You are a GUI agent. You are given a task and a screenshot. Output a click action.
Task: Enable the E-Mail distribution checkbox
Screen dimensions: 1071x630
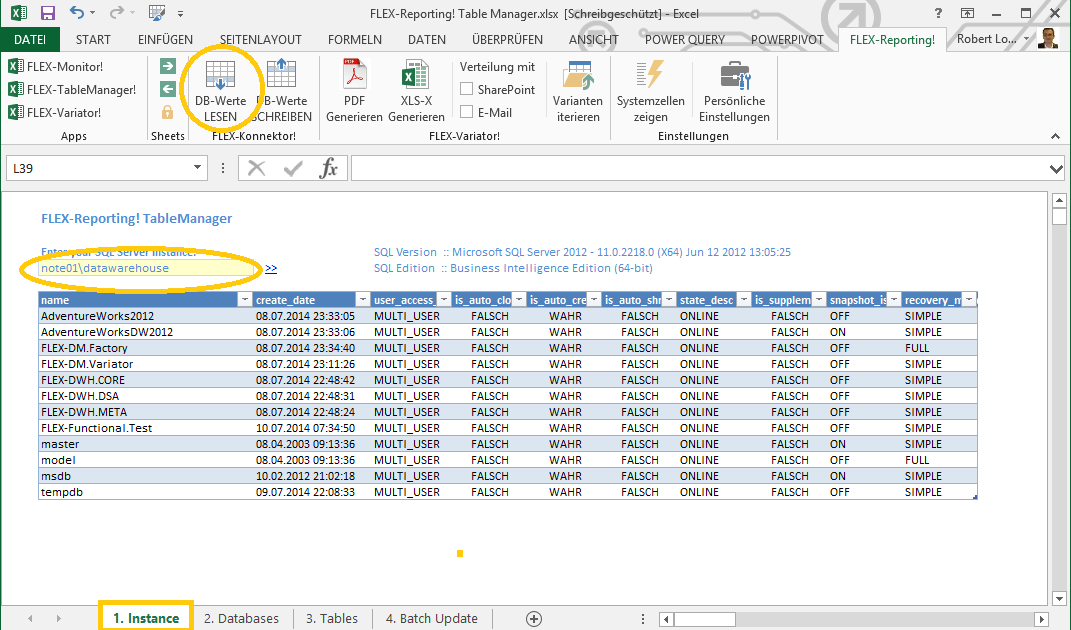click(467, 111)
